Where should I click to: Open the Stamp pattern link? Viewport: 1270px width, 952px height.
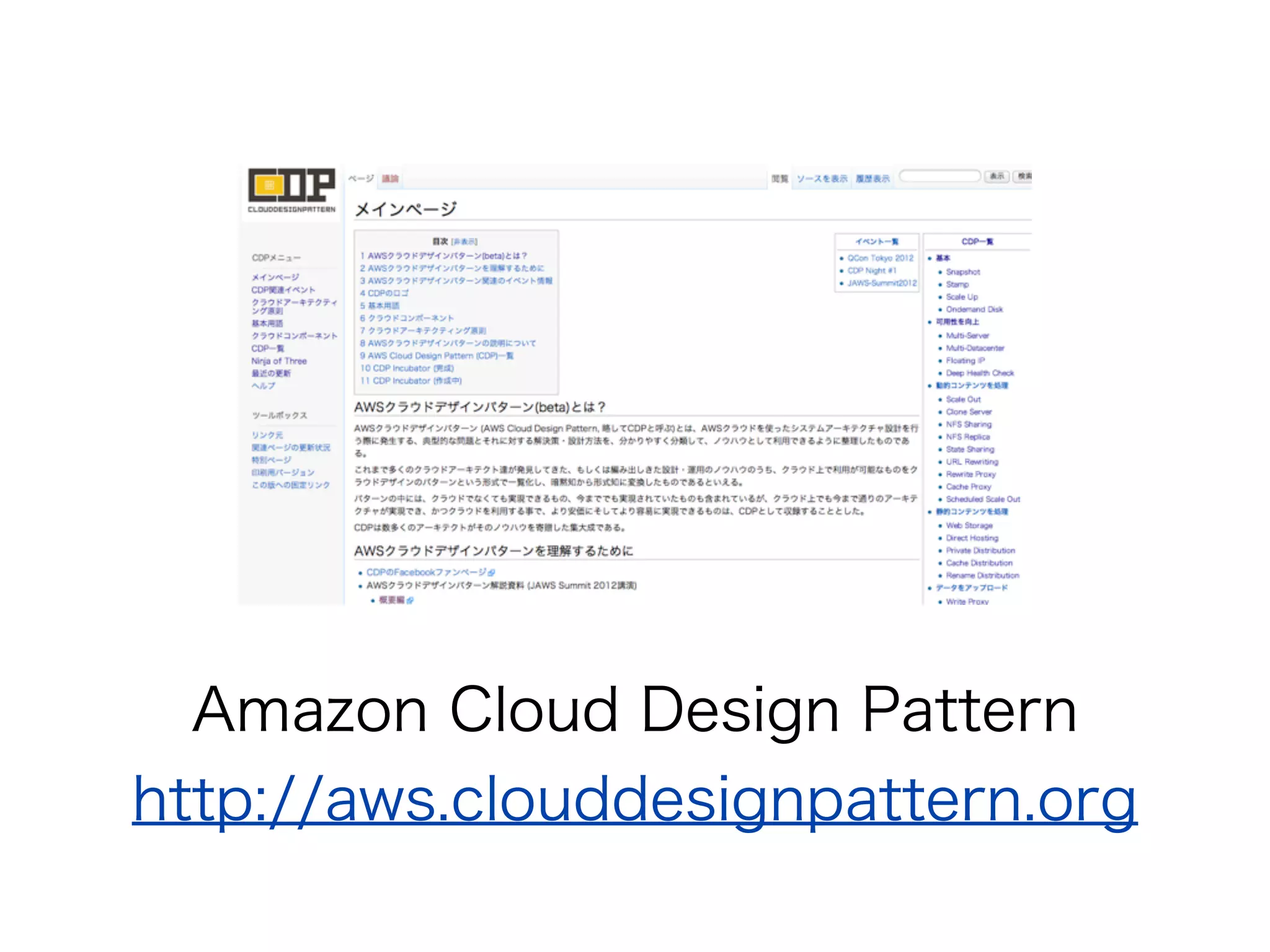pyautogui.click(x=957, y=284)
